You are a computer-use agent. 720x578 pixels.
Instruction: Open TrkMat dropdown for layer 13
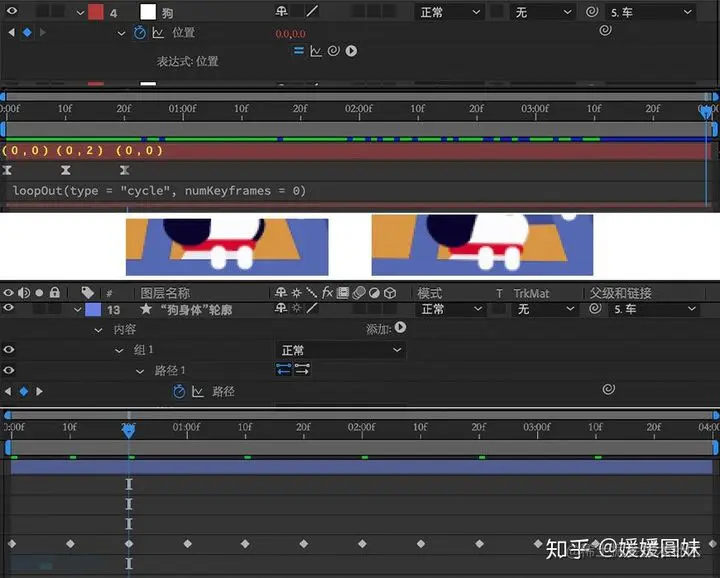coord(545,309)
